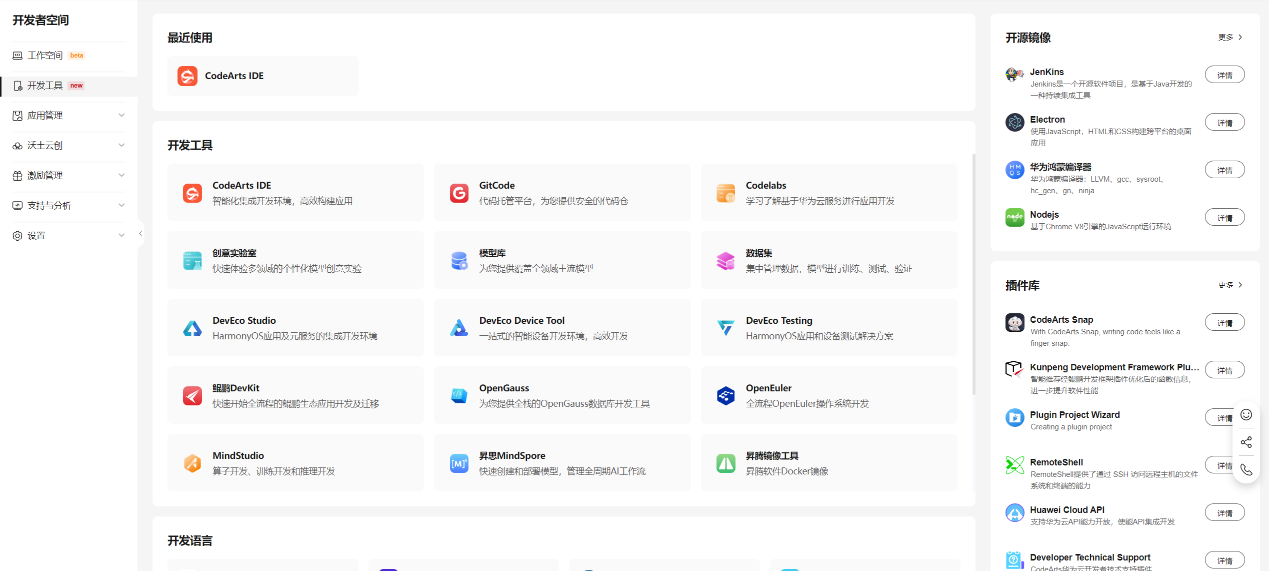Click 详情 button for Electron
Screen dimensions: 1269x571
[1225, 122]
